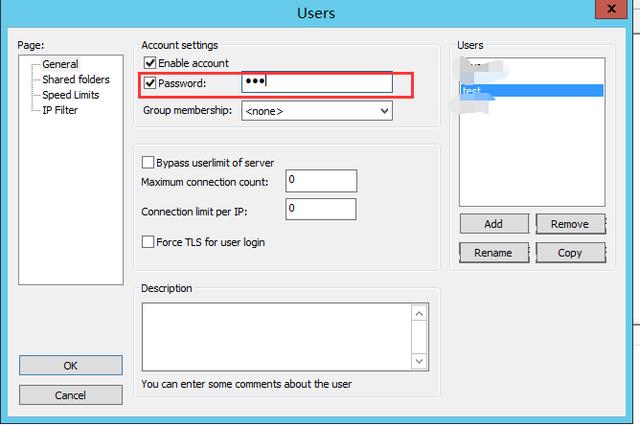Cancel the Users dialog
The width and height of the screenshot is (640, 426).
(71, 395)
